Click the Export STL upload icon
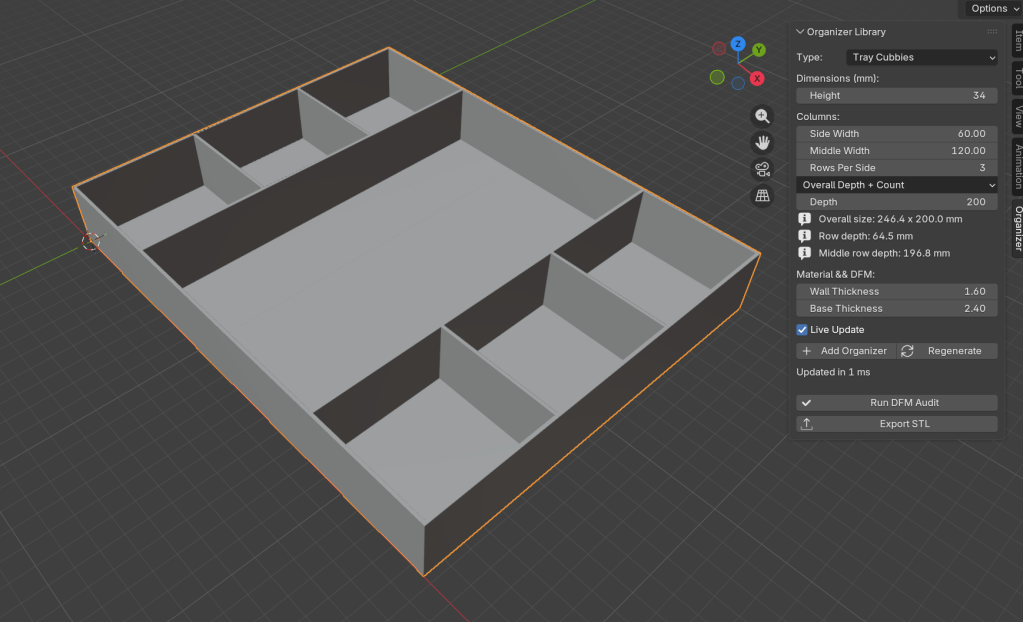Image resolution: width=1023 pixels, height=622 pixels. click(x=806, y=424)
